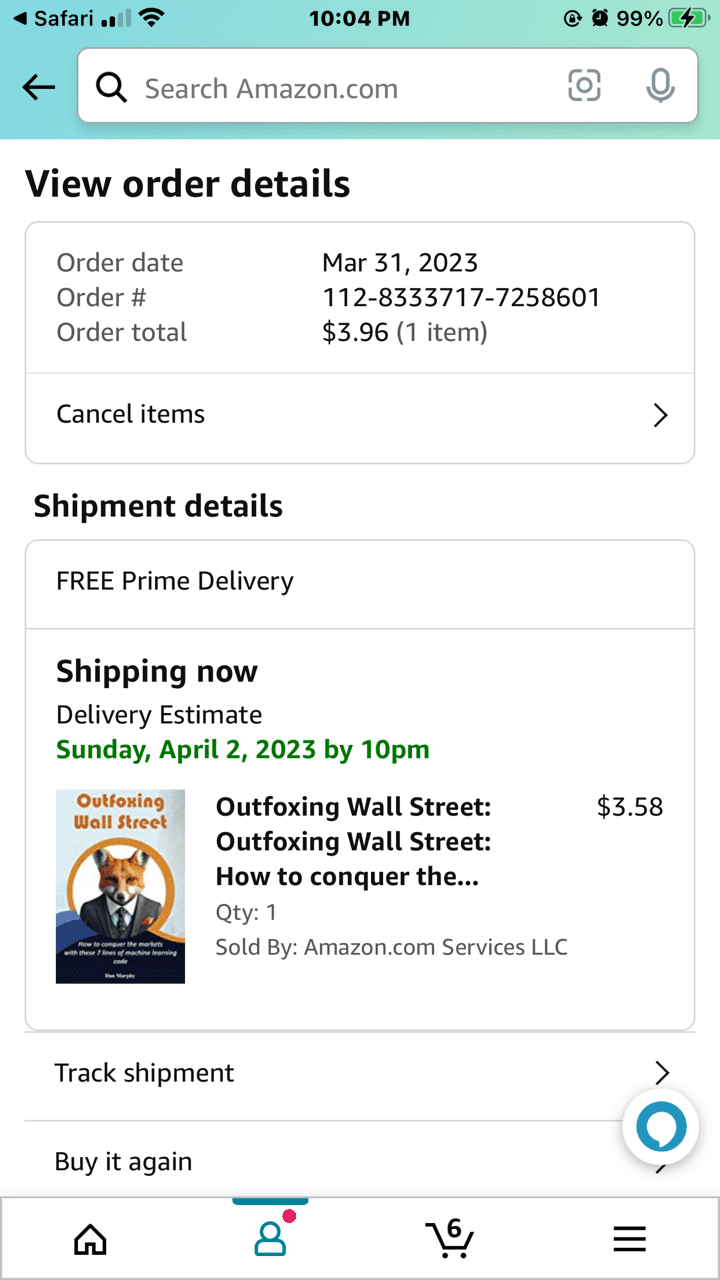
Task: Open the account profile tab icon
Action: tap(270, 1240)
